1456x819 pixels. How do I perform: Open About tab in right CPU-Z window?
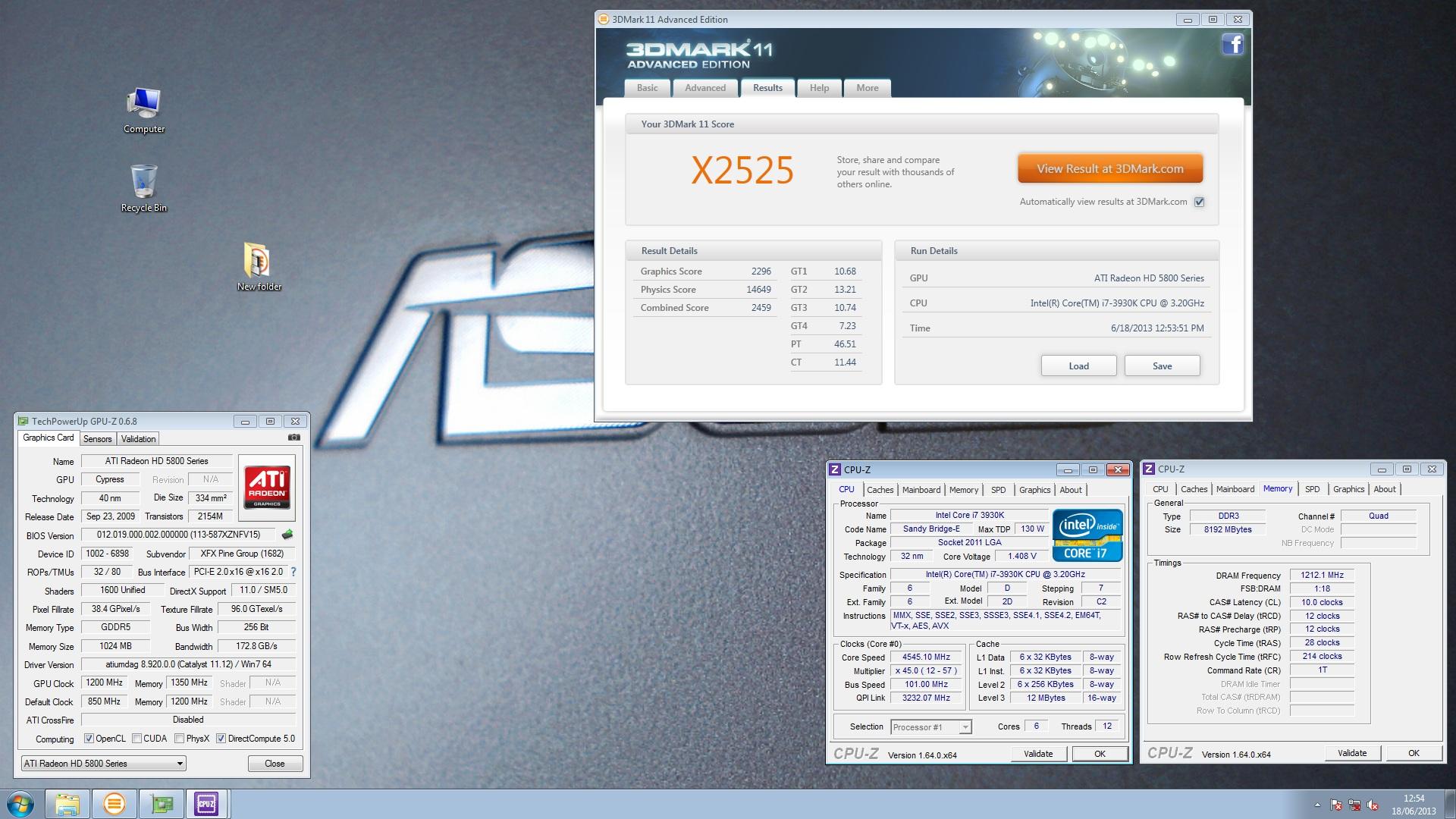pyautogui.click(x=1385, y=489)
